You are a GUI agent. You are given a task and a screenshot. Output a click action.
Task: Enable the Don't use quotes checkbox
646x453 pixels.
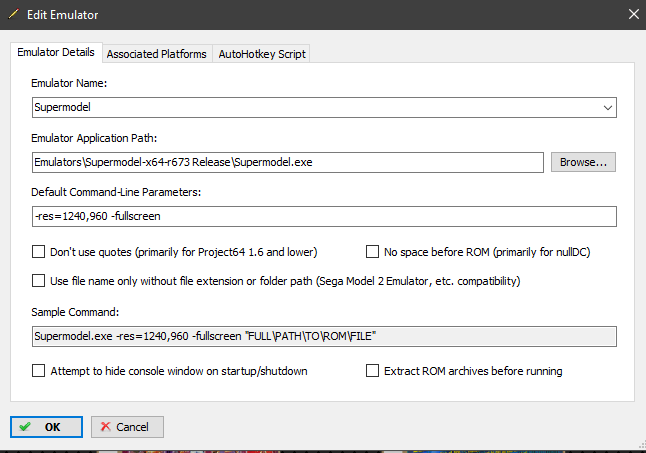(x=38, y=252)
